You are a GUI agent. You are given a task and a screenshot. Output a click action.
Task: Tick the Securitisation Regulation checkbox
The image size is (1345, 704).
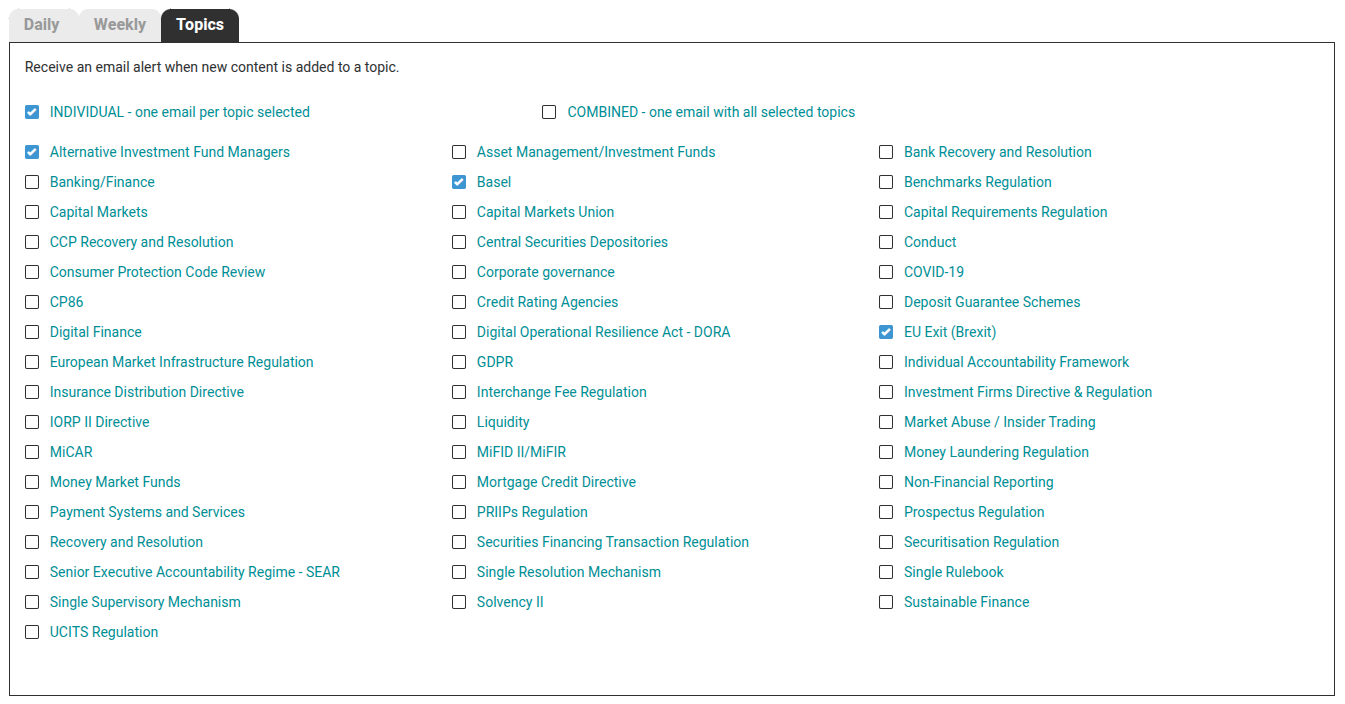886,542
